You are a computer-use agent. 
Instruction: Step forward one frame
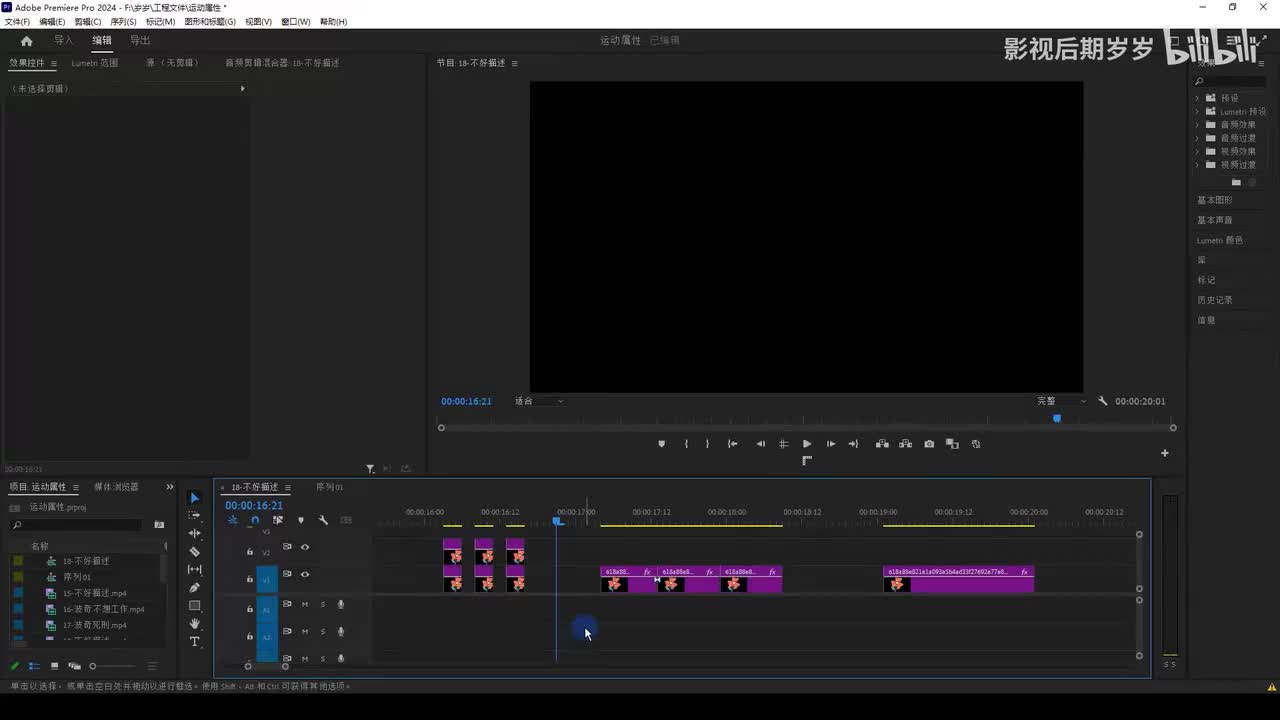pos(830,444)
